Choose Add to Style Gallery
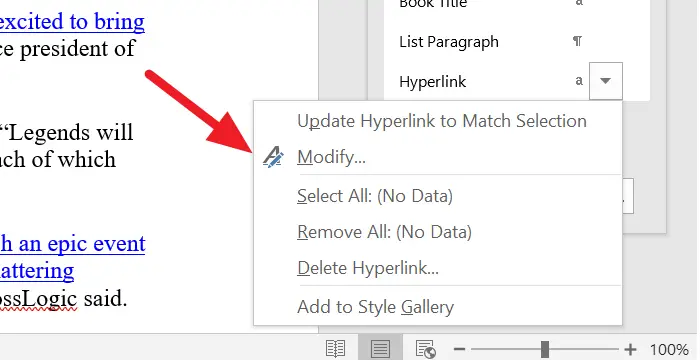Viewport: 700px width, 360px height. click(375, 307)
